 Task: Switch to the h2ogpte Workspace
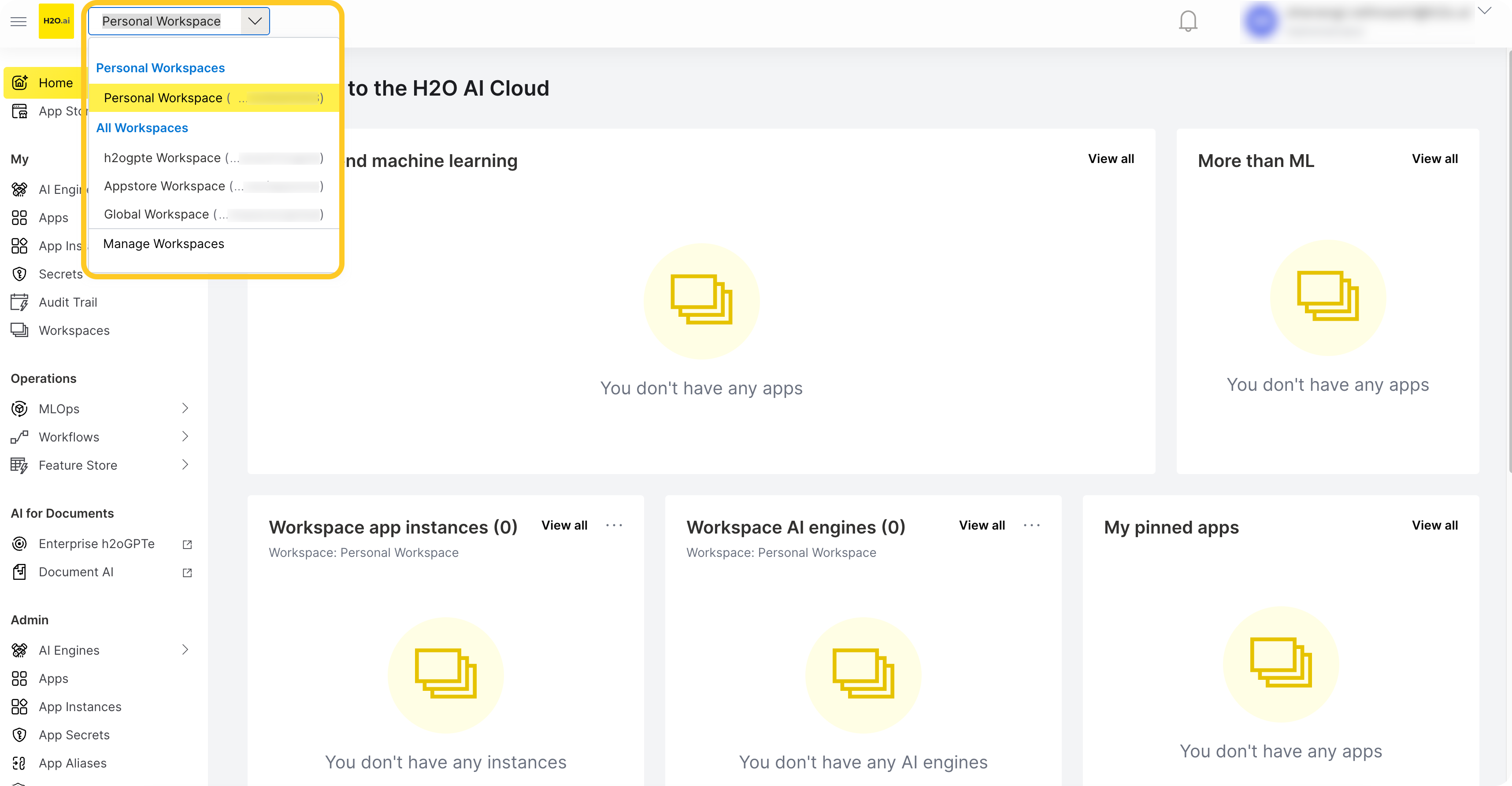[214, 158]
